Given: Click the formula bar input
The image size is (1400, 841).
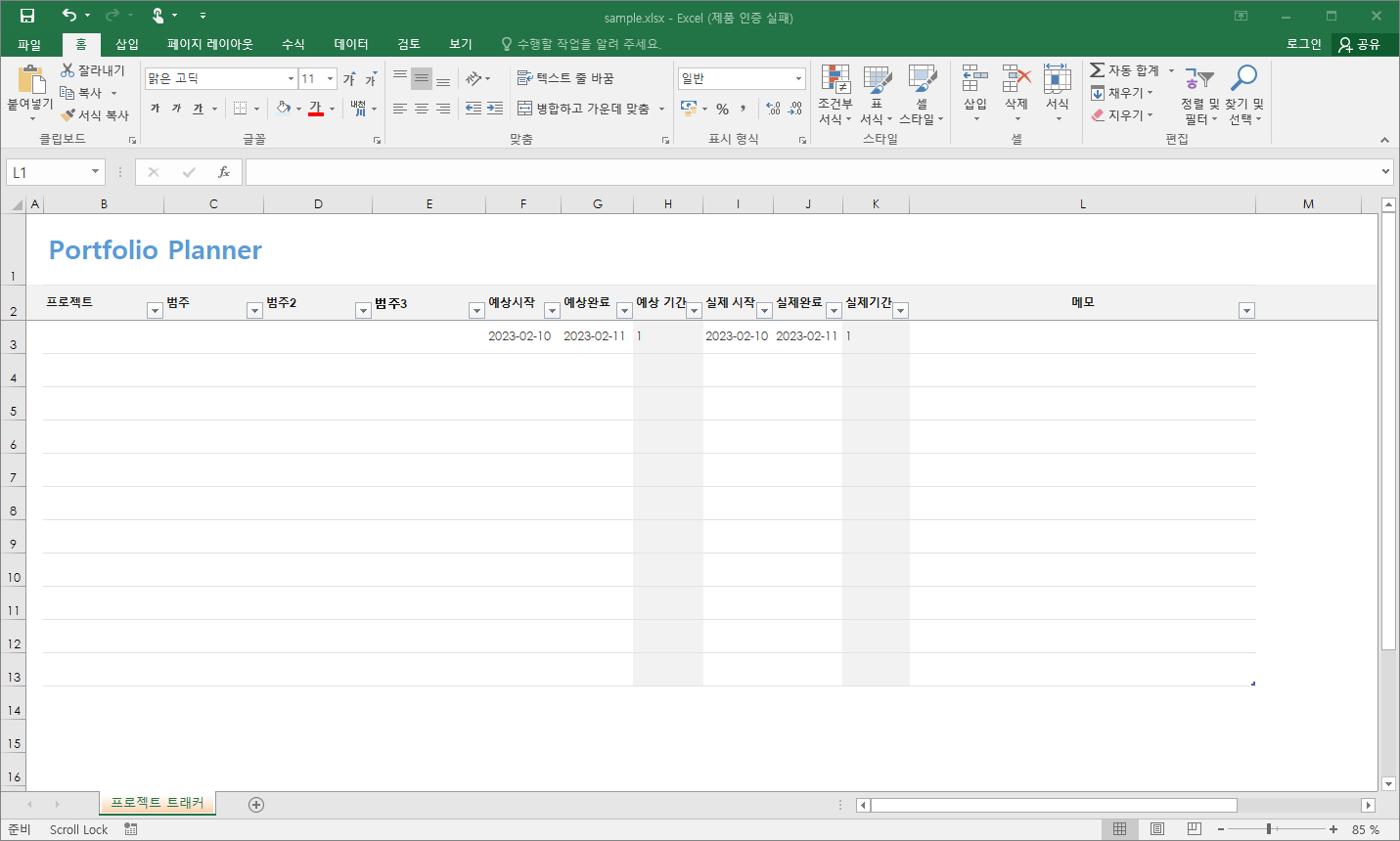Looking at the screenshot, I should pos(812,172).
